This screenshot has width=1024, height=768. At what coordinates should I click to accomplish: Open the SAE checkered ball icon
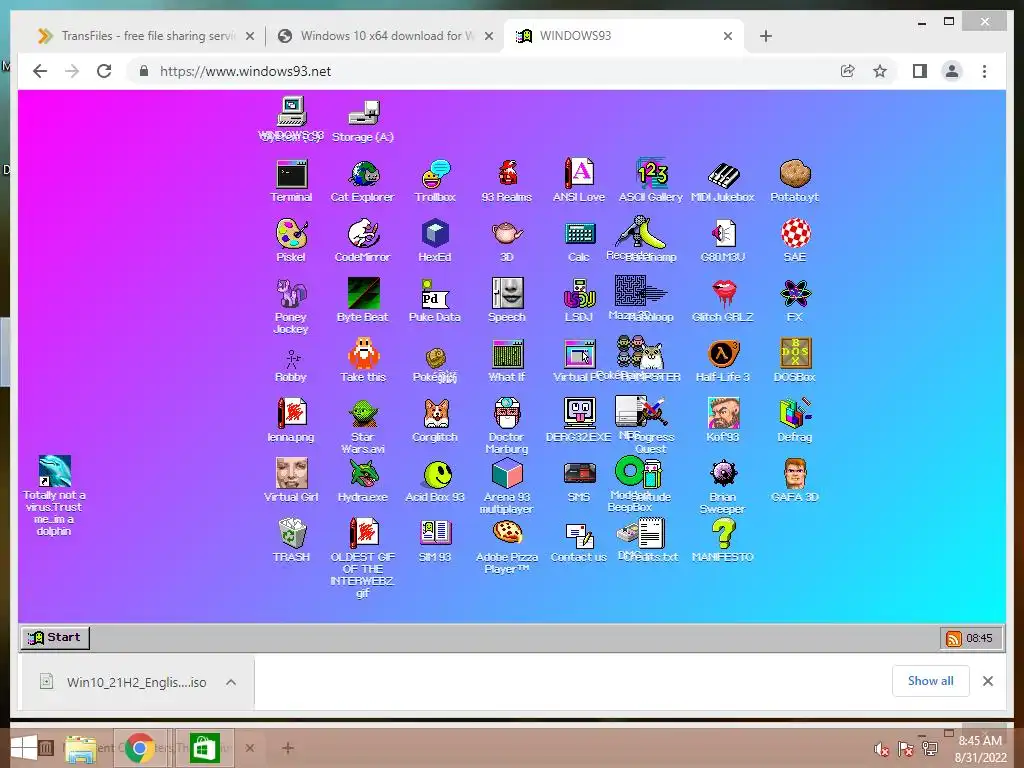pos(795,240)
